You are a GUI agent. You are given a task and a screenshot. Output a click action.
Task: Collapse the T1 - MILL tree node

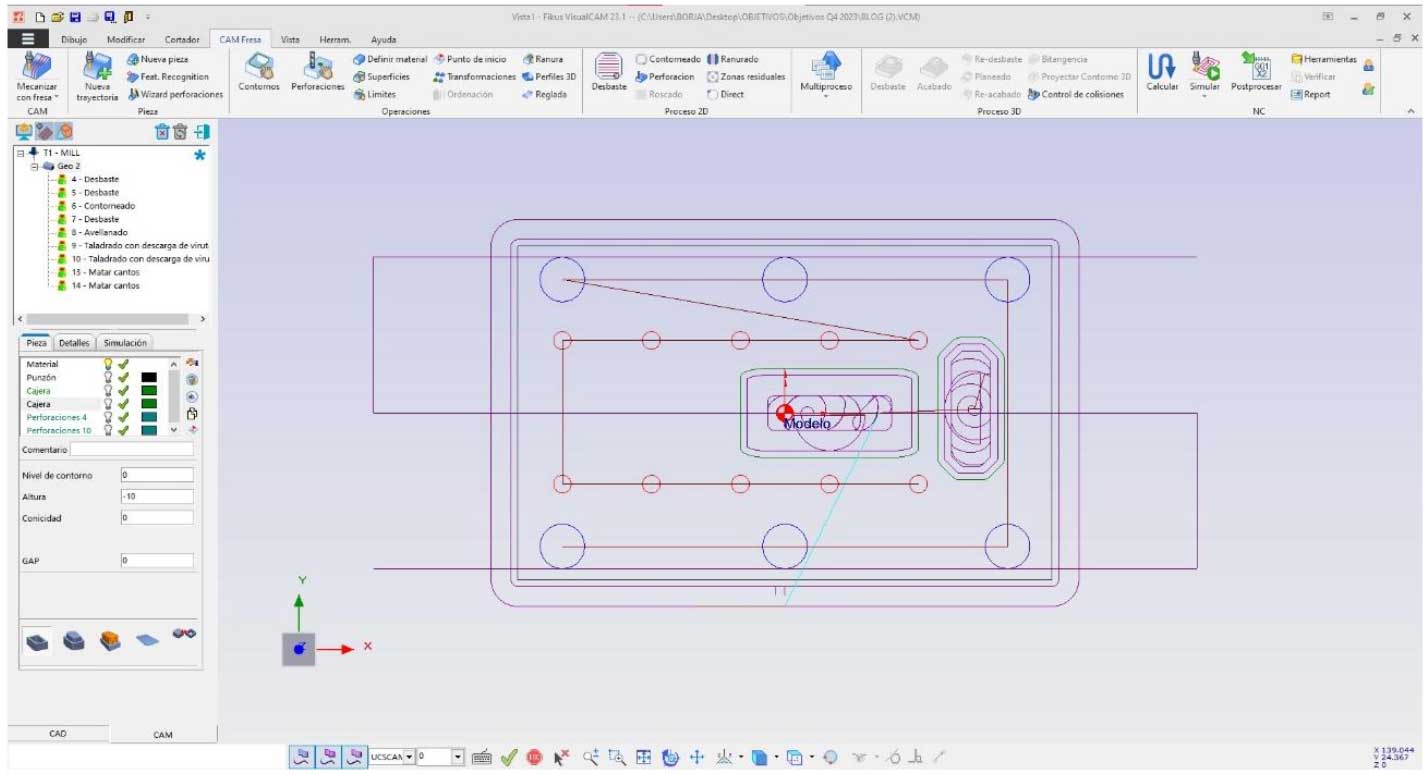(x=21, y=153)
